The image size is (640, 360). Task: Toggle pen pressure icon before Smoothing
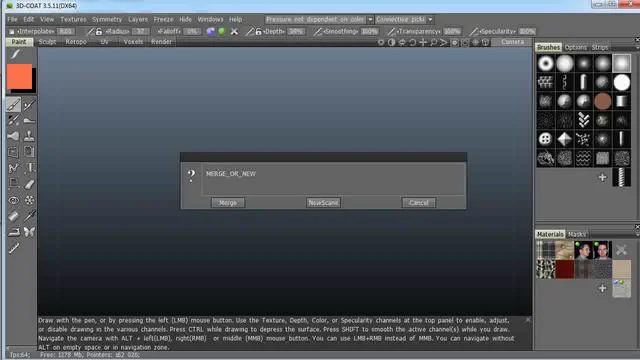[317, 31]
